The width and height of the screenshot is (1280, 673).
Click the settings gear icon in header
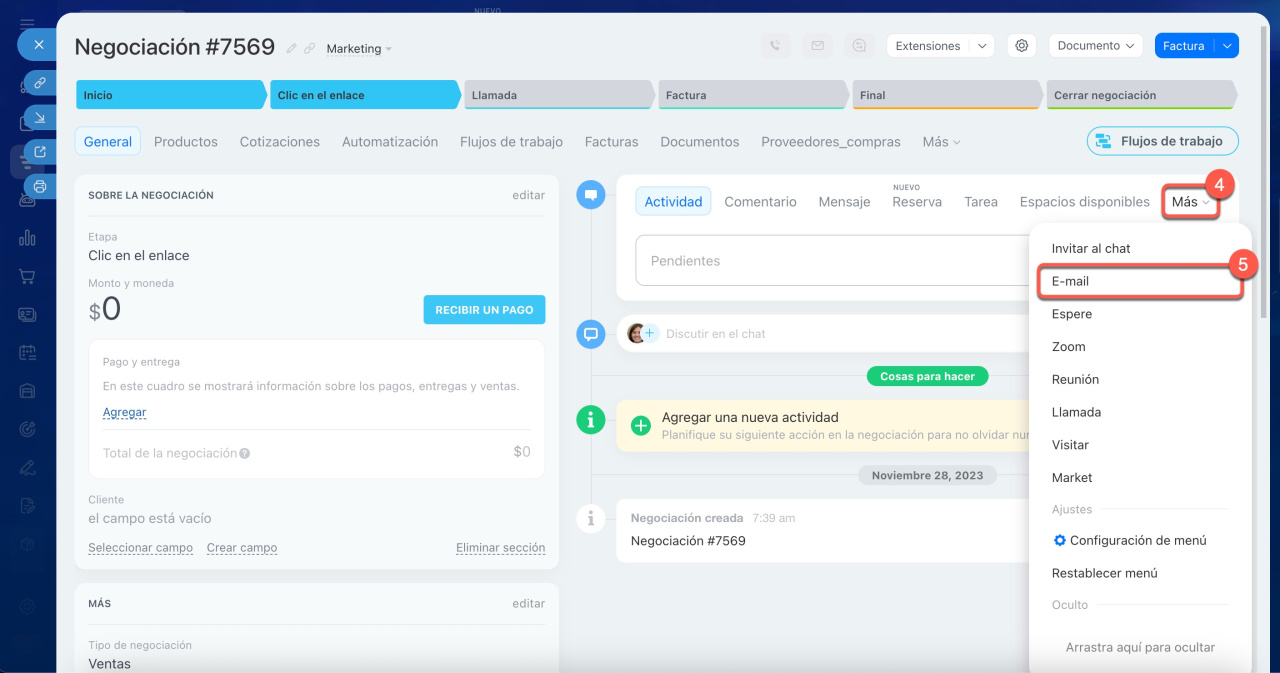click(1021, 46)
